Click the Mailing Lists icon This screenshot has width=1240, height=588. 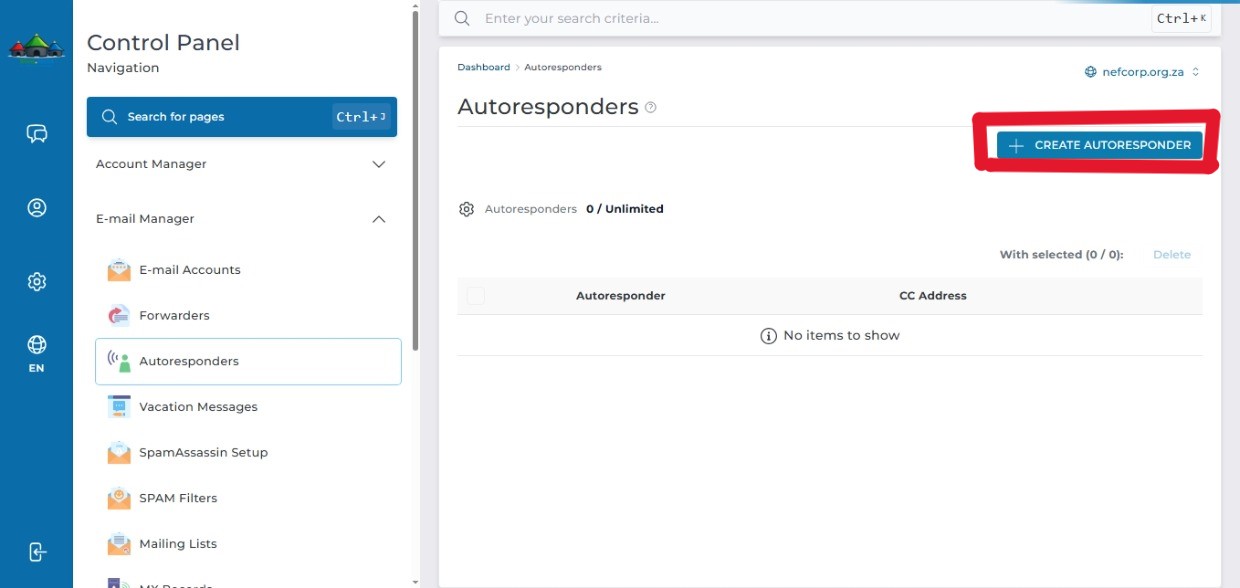[119, 544]
